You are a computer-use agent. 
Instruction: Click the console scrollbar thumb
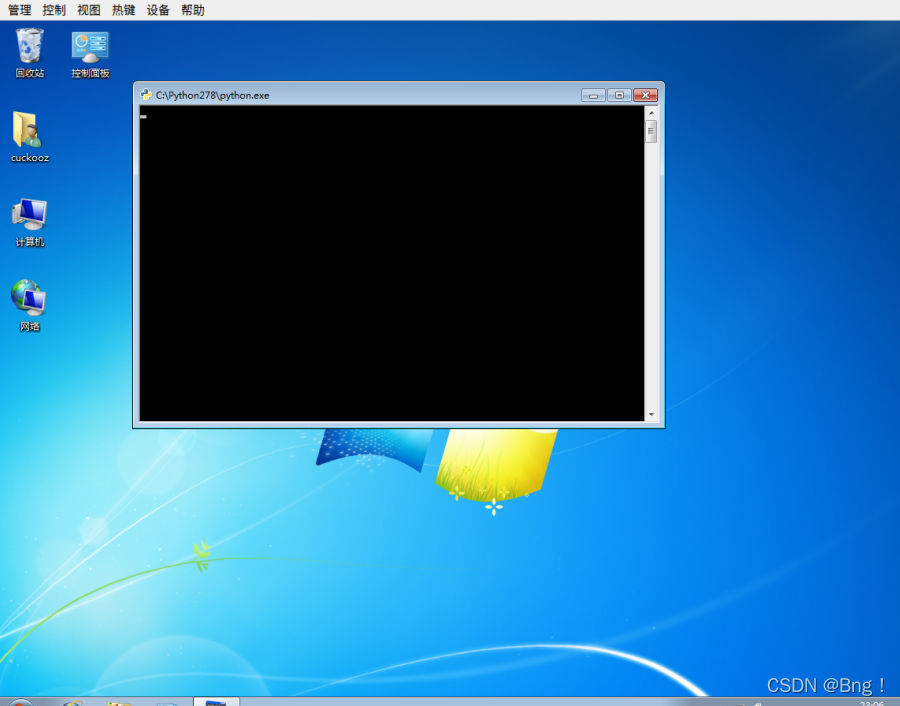coord(651,131)
